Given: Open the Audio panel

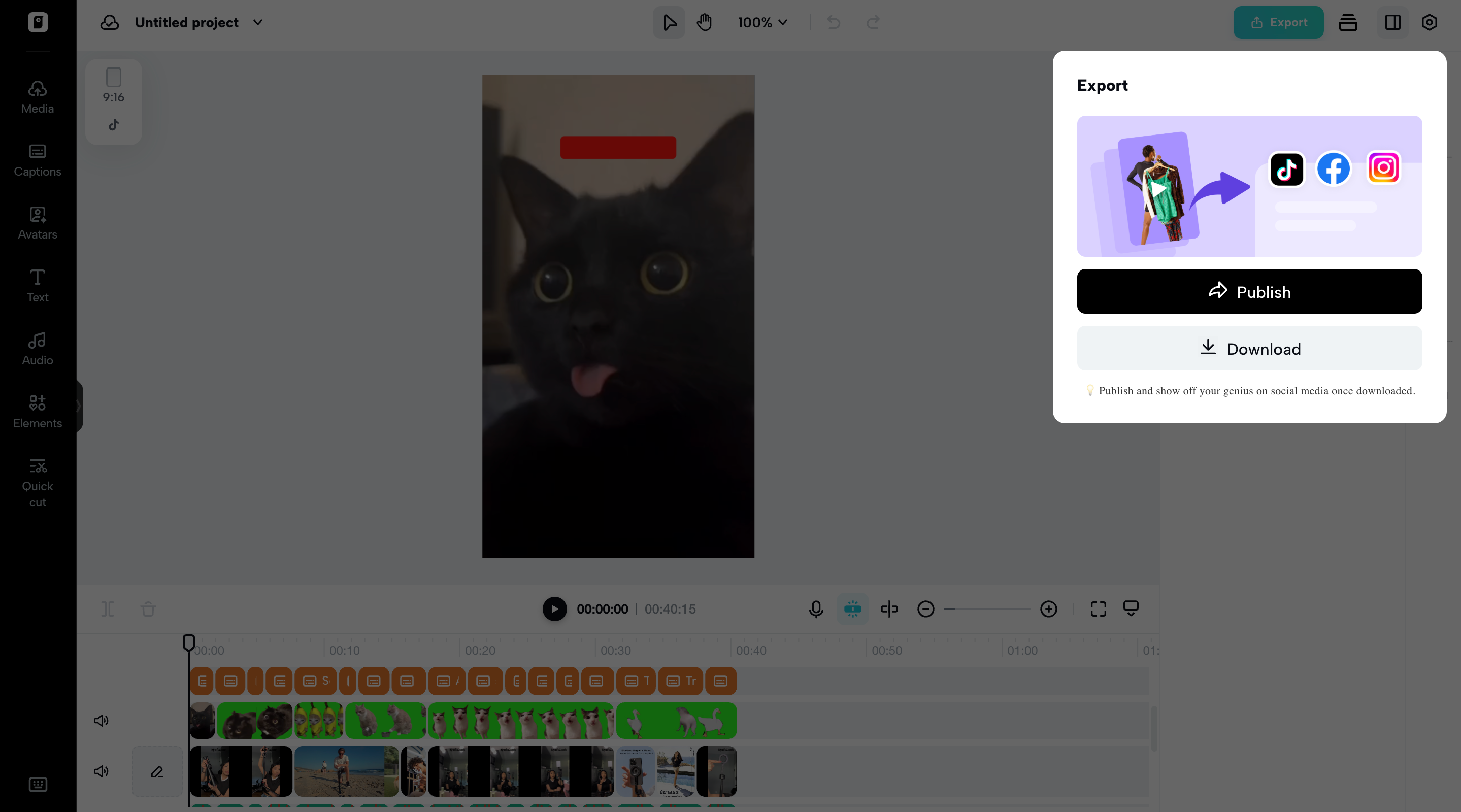Looking at the screenshot, I should (37, 348).
